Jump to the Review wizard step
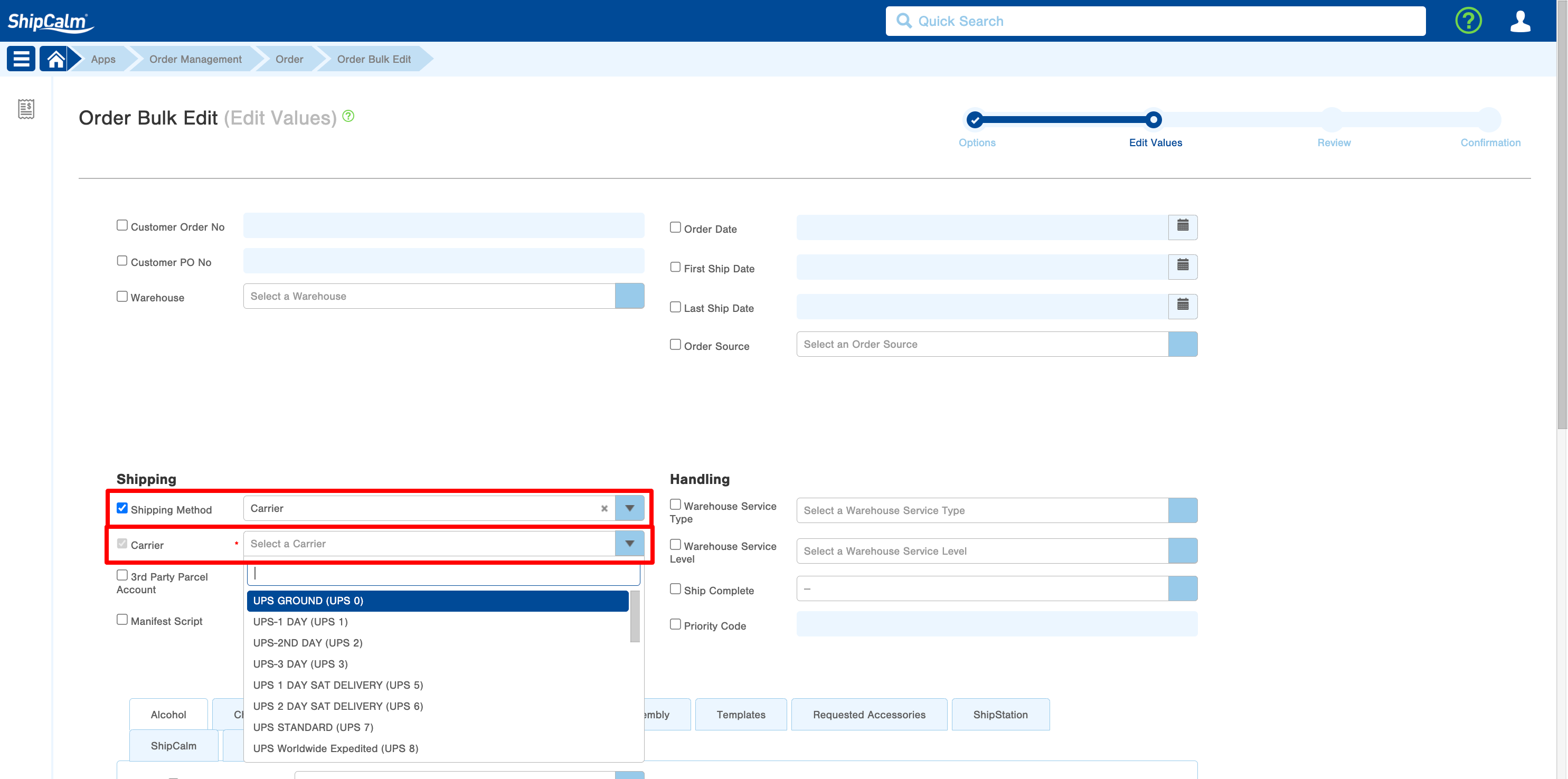 1333,120
